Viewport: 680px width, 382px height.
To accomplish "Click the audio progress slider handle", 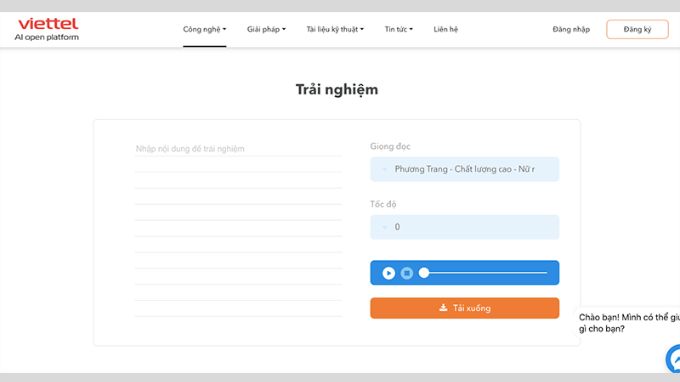I will point(424,273).
